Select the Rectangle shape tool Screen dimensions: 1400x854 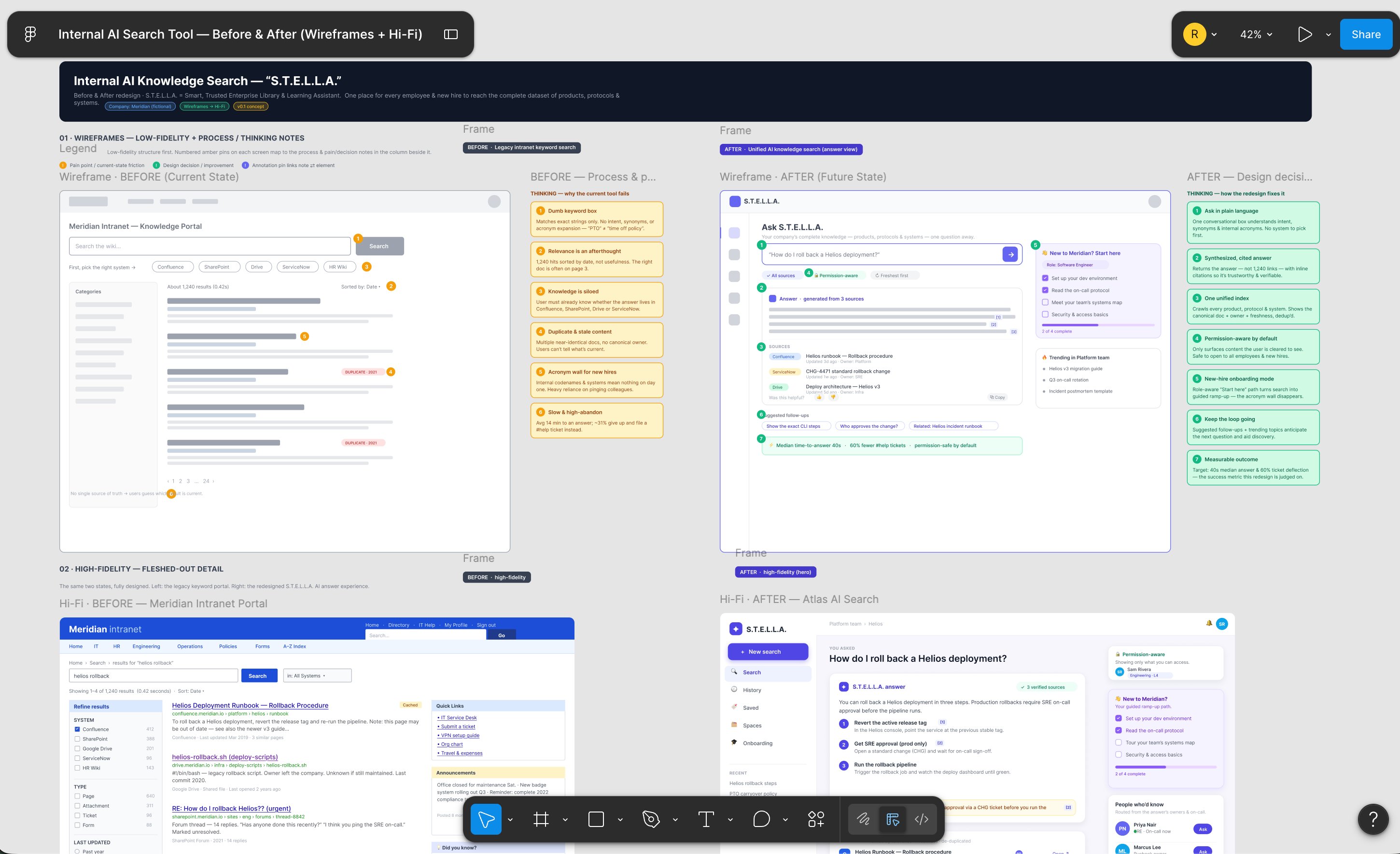pos(596,819)
